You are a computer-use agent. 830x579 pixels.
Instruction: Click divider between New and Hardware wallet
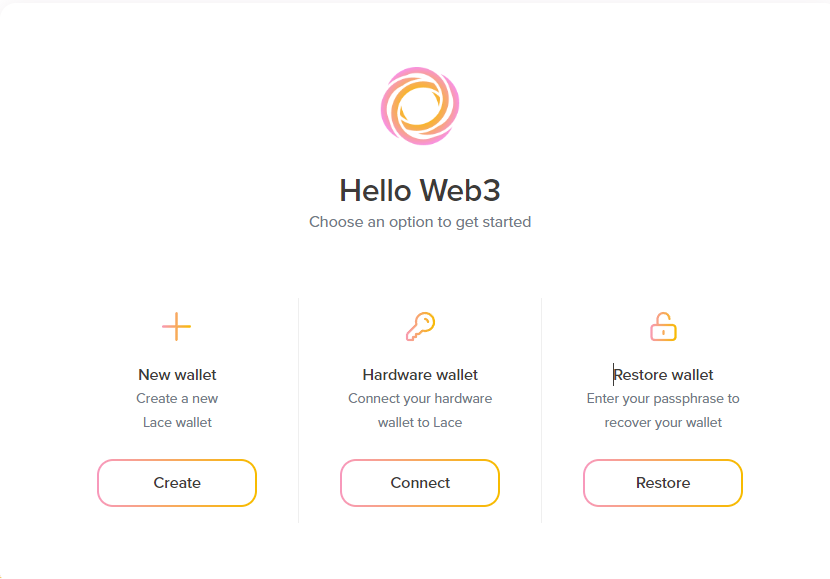pos(298,410)
